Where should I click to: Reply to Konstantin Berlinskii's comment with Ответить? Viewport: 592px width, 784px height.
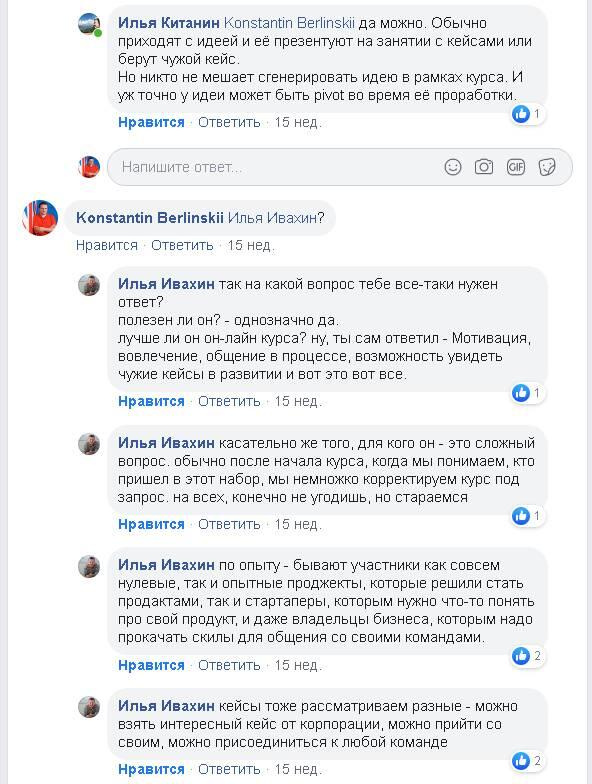[182, 246]
